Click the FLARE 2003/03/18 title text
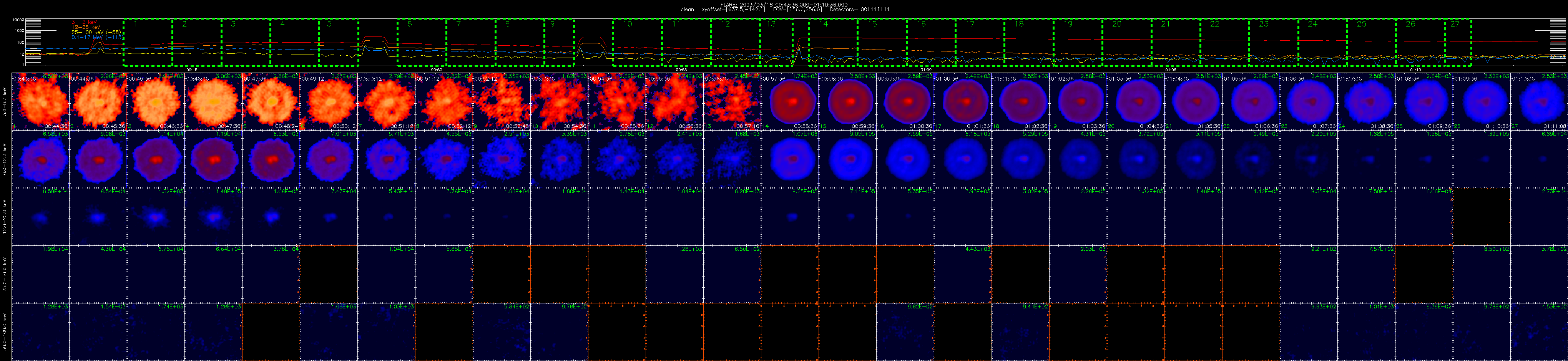The height and width of the screenshot is (361, 1568). click(x=783, y=4)
